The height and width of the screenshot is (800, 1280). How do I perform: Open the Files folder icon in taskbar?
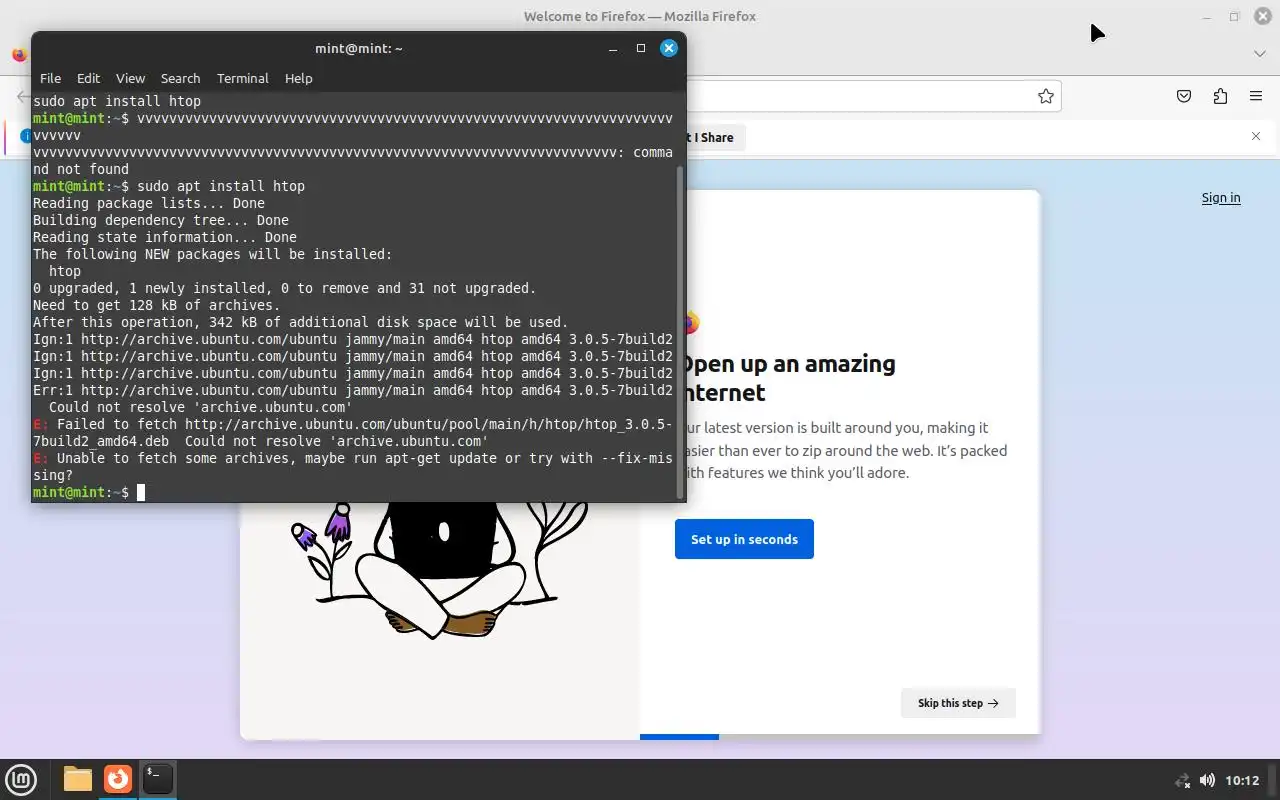[x=78, y=779]
